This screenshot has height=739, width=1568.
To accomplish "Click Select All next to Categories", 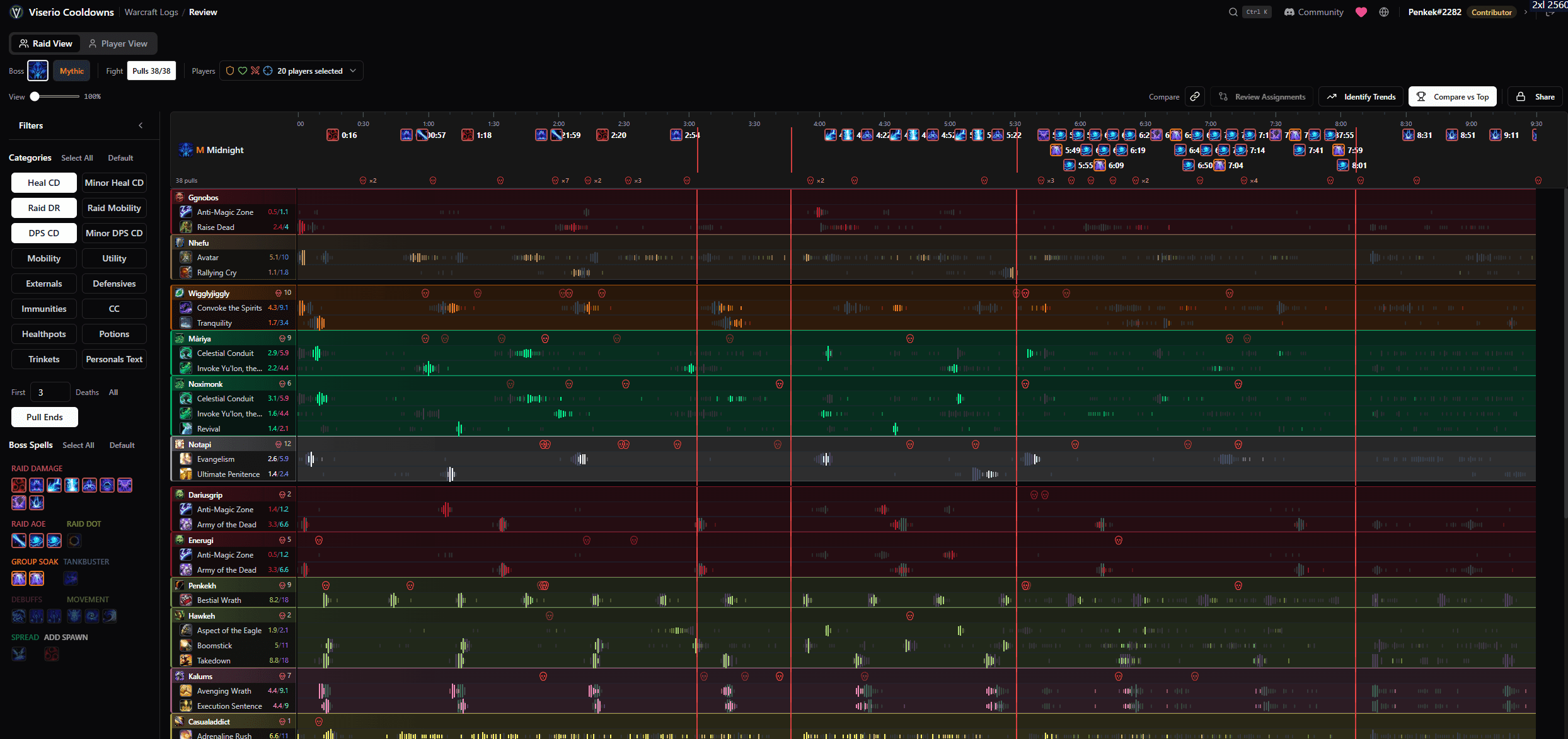I will click(x=77, y=158).
